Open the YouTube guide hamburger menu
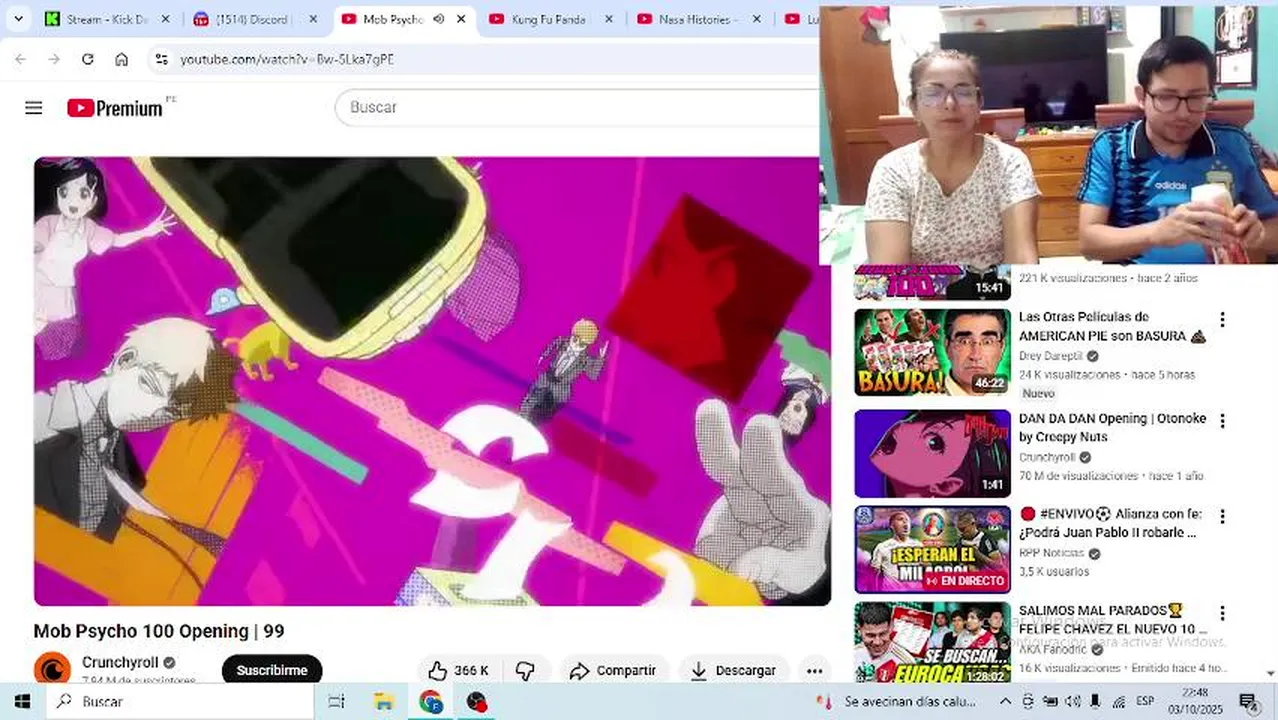The height and width of the screenshot is (720, 1278). 34,108
